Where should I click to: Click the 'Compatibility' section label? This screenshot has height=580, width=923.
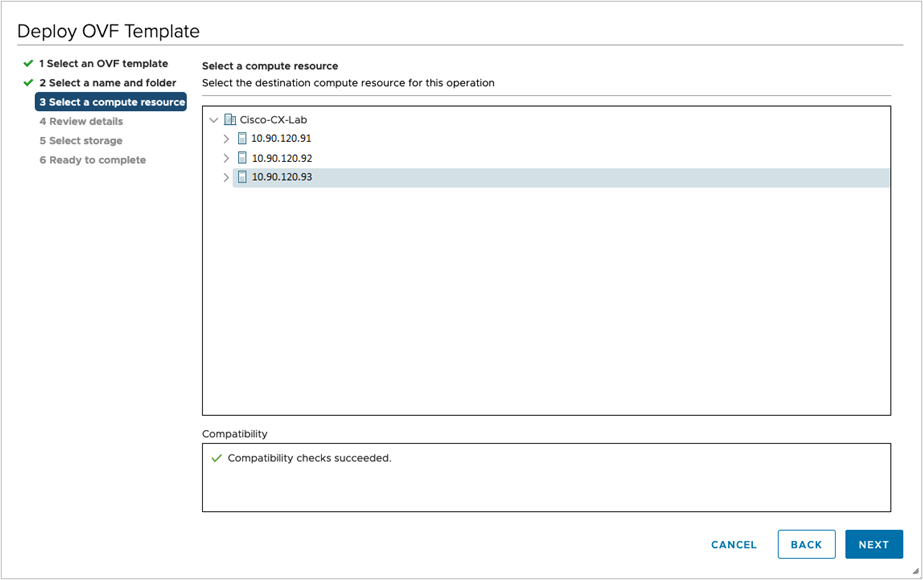[x=234, y=434]
